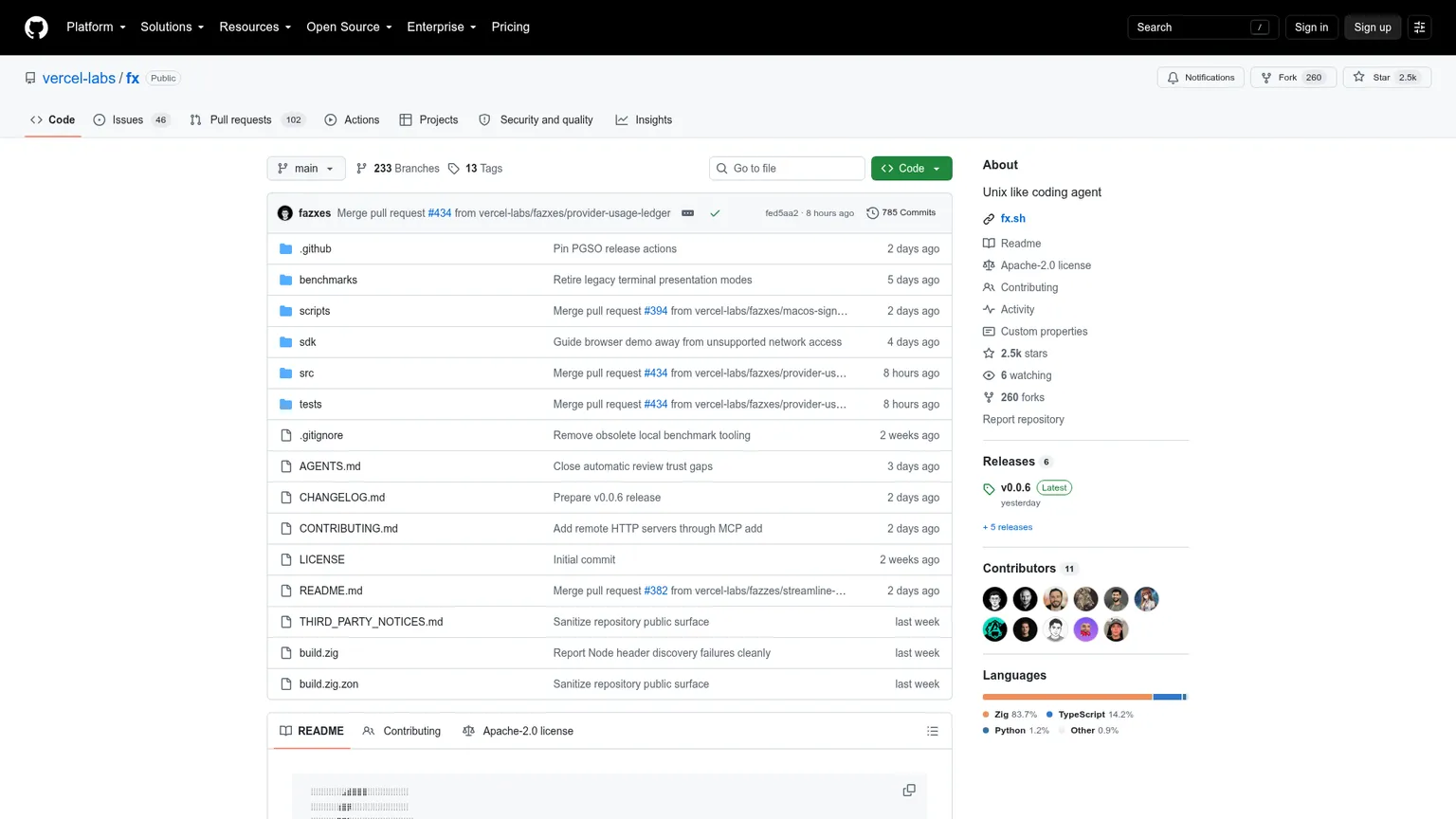This screenshot has height=819, width=1456.
Task: Click the eye icon beside 6 watching
Action: [989, 375]
